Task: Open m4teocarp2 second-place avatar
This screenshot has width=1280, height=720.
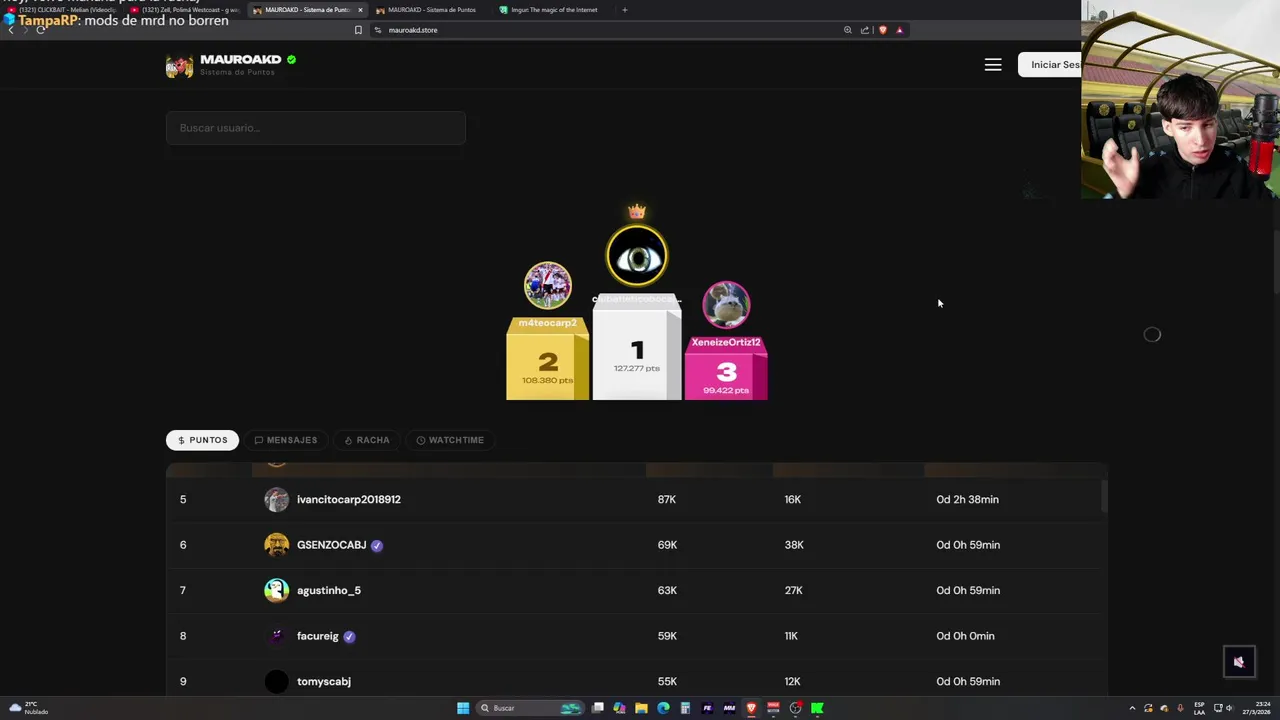Action: (x=548, y=286)
